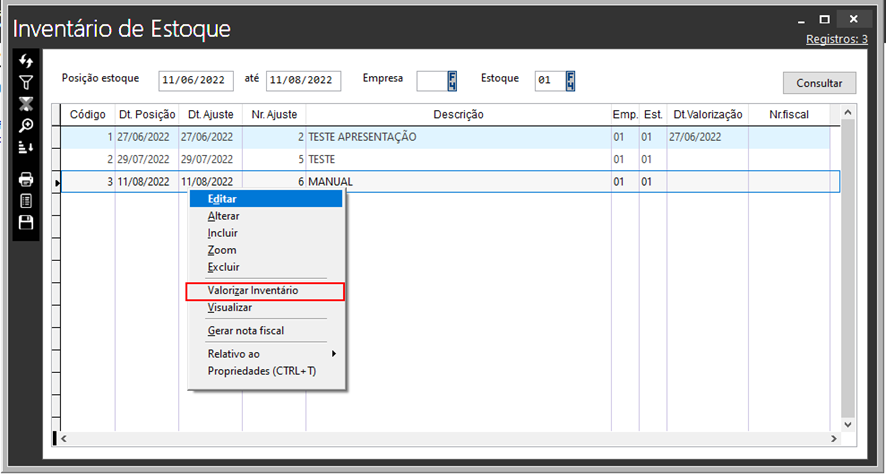886x475 pixels.
Task: Click the até end date field
Action: point(303,81)
